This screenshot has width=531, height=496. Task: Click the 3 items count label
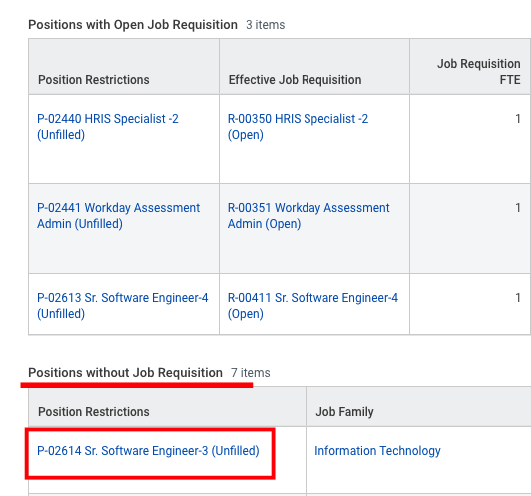coord(266,25)
